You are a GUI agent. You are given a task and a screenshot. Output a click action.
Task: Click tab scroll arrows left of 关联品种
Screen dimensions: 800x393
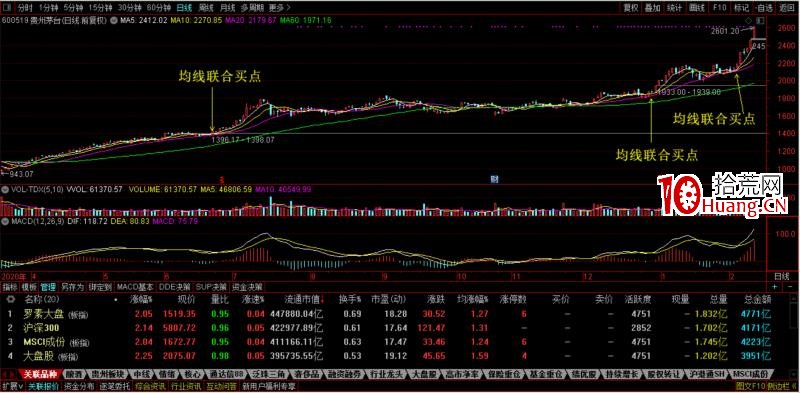[9, 375]
